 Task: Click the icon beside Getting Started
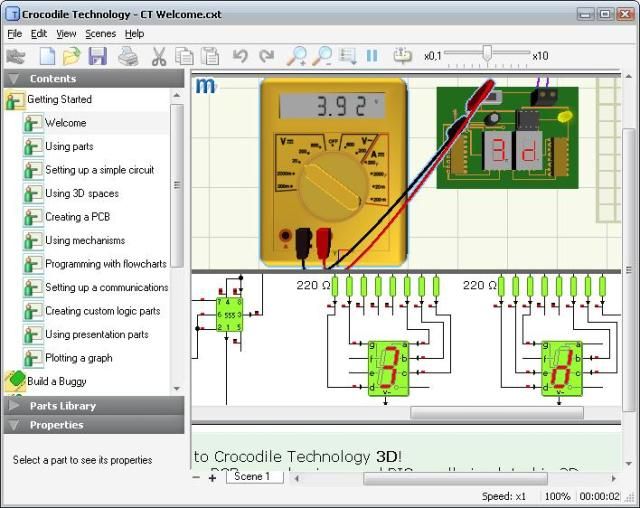[15, 100]
